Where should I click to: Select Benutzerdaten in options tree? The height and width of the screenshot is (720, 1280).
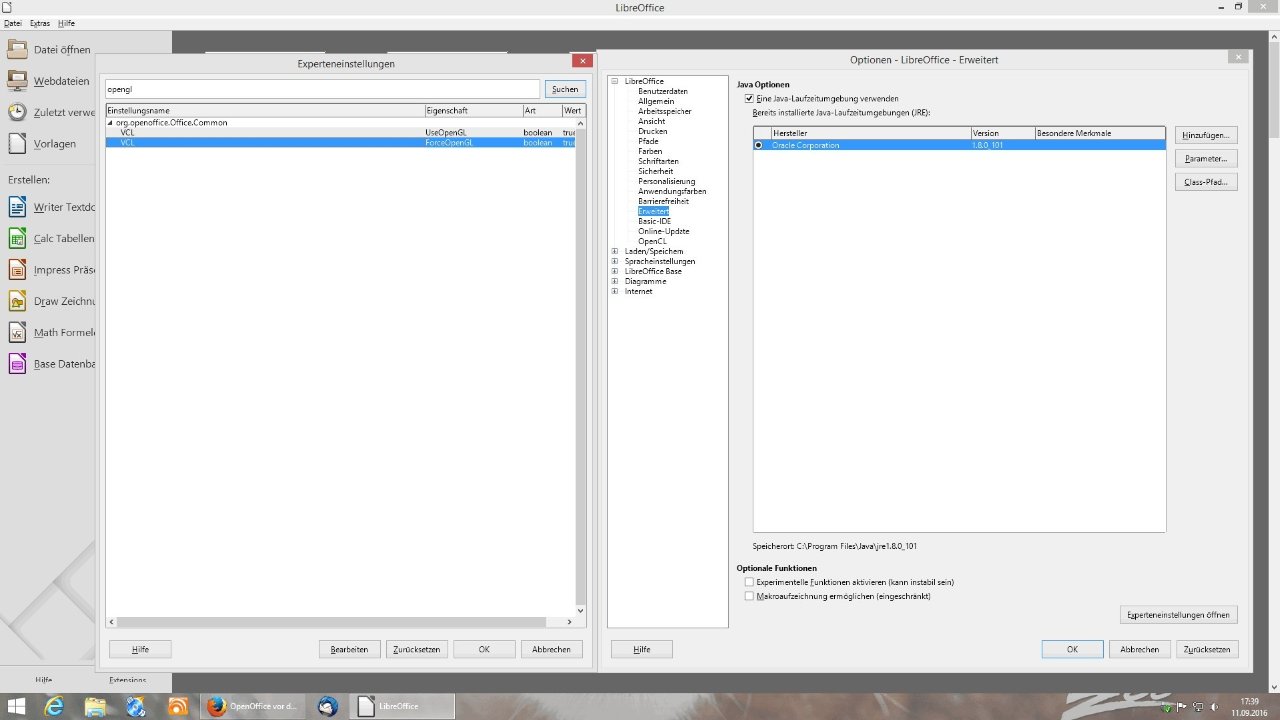coord(663,91)
